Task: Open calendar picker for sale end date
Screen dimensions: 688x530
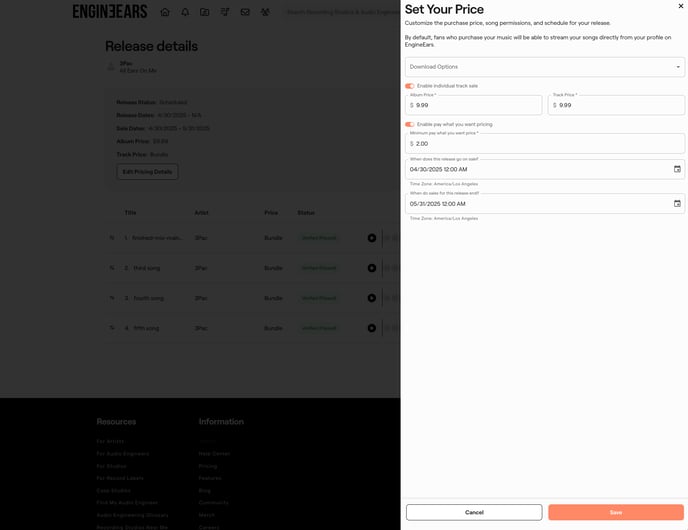Action: [x=677, y=203]
